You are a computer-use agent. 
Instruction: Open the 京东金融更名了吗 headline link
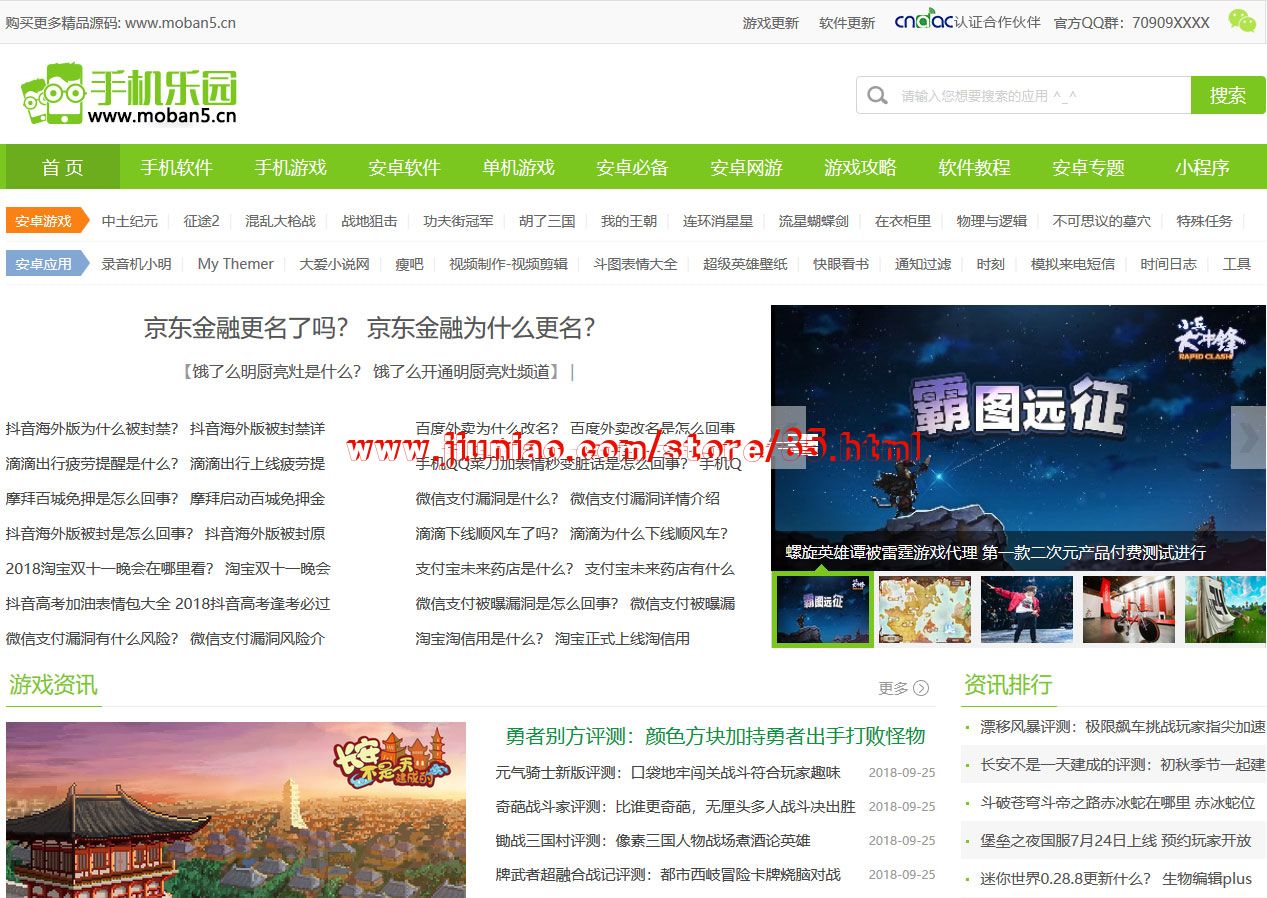[369, 328]
